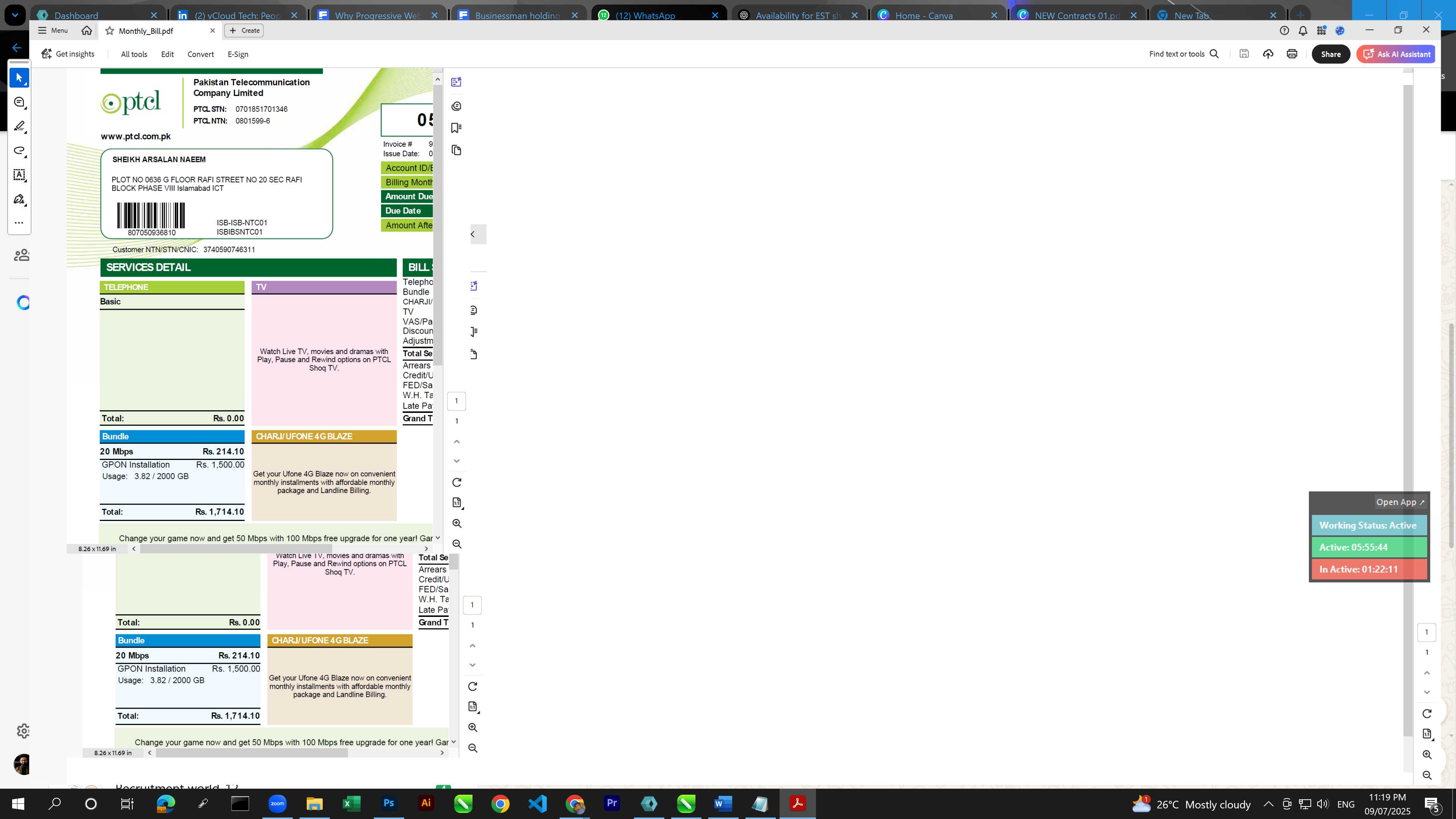Open Zoom from the taskbar
This screenshot has width=1456, height=819.
(x=277, y=804)
